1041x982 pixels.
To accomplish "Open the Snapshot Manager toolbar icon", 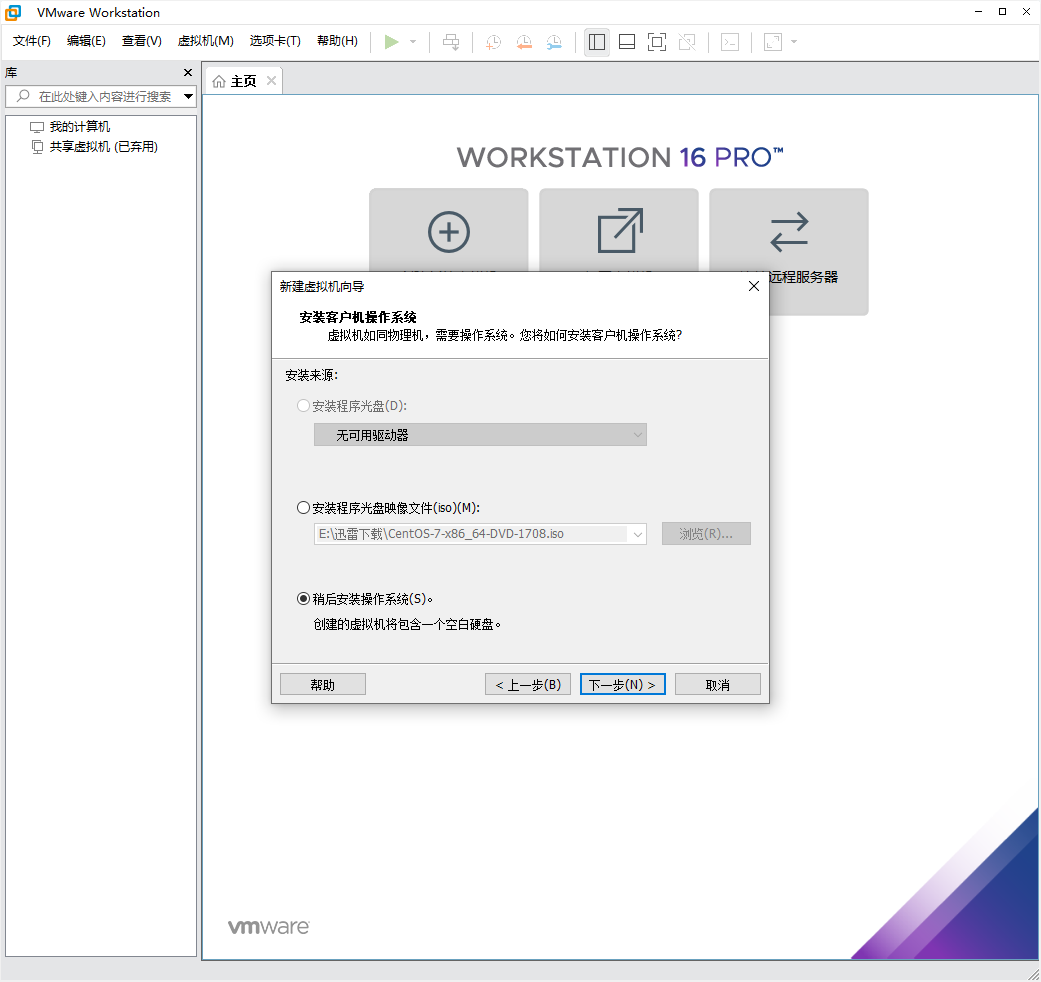I will pyautogui.click(x=555, y=42).
